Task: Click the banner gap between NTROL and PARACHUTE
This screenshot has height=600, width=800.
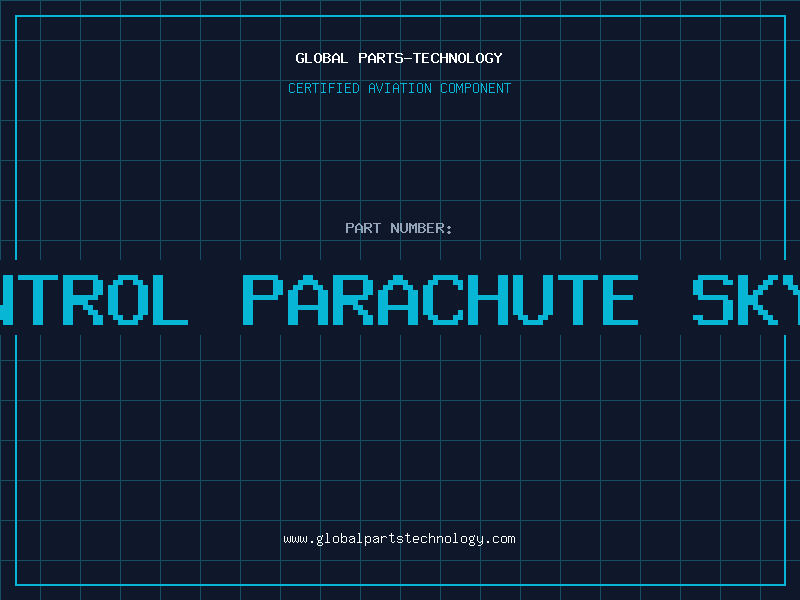Action: click(215, 299)
